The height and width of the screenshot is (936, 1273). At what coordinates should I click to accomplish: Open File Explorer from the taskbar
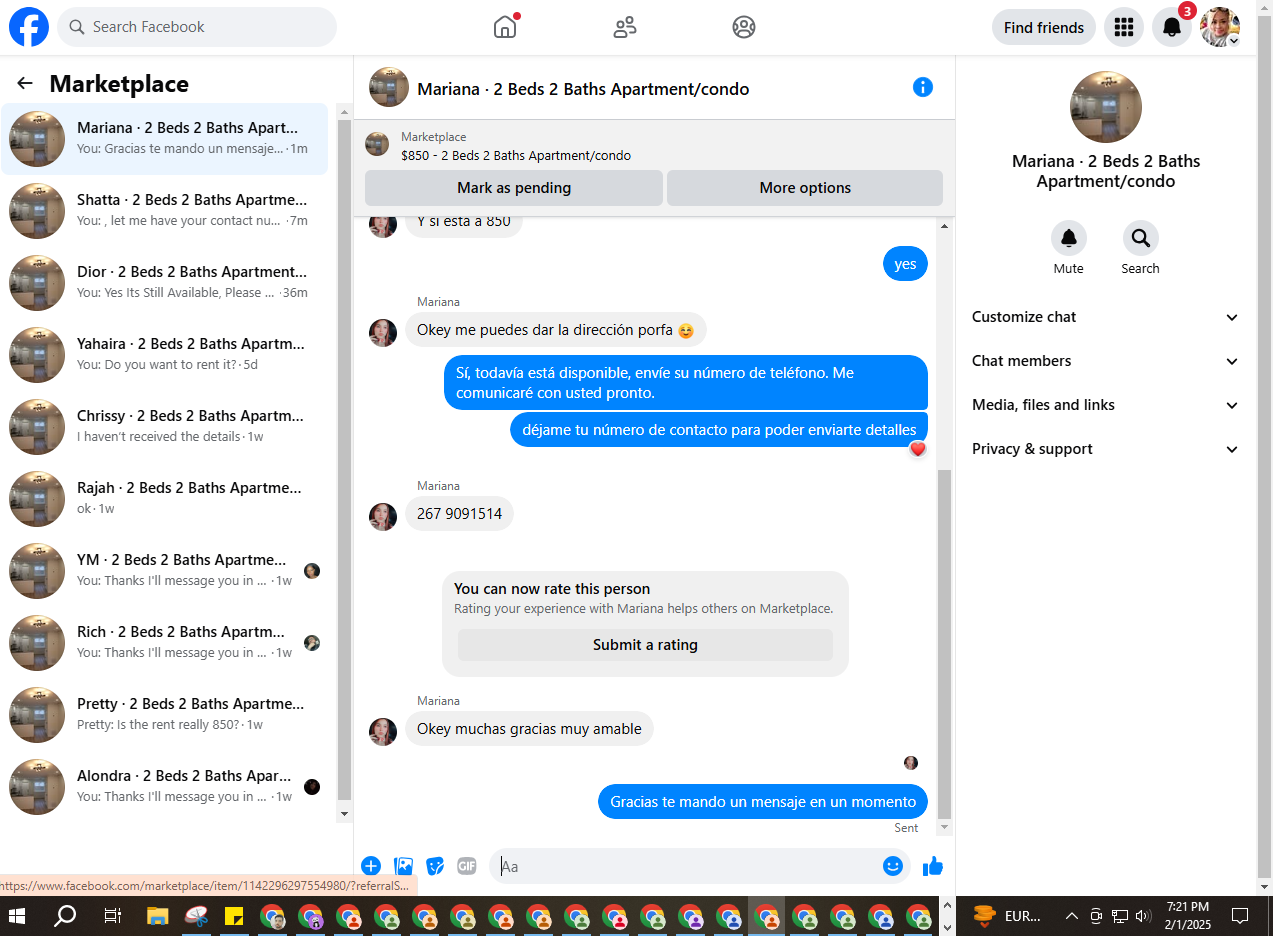(158, 915)
